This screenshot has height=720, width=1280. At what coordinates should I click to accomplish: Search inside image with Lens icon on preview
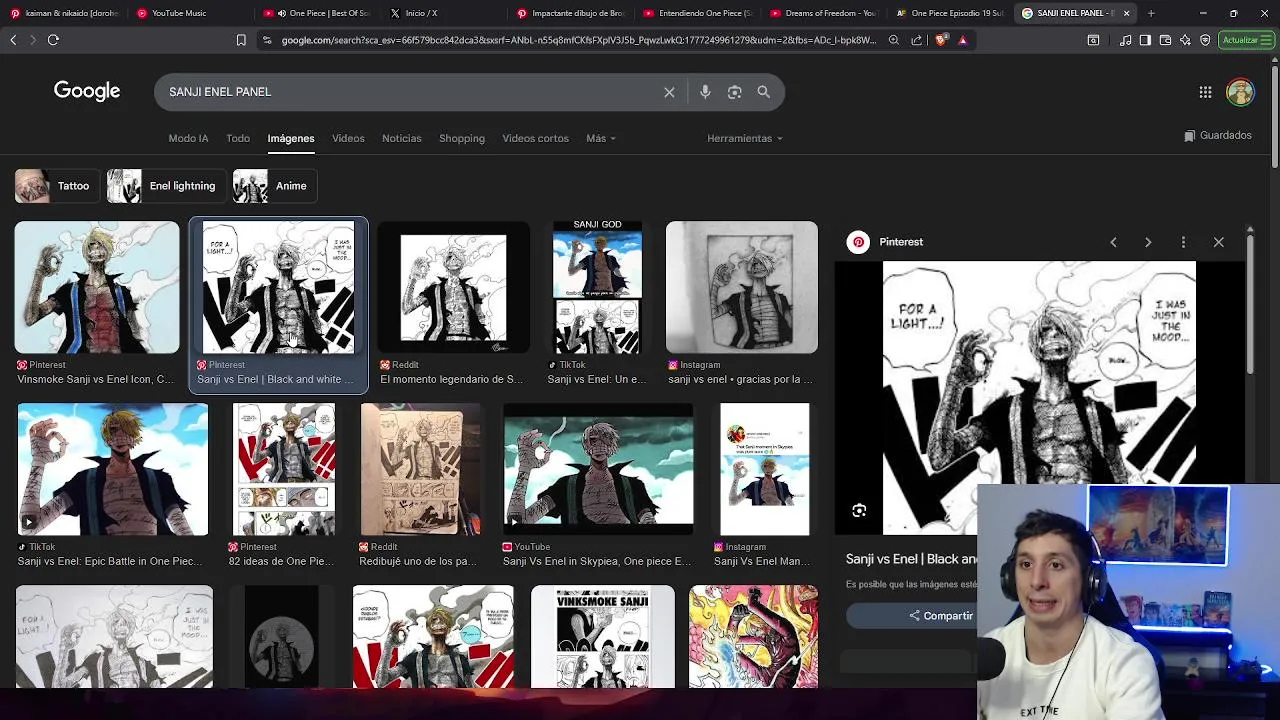coord(859,511)
